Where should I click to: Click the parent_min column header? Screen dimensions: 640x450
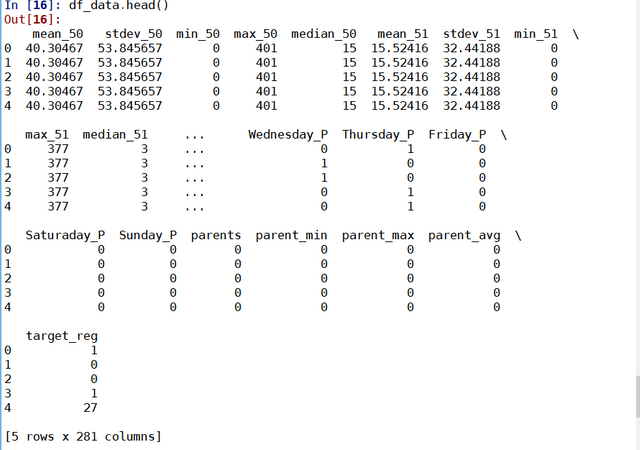click(292, 235)
